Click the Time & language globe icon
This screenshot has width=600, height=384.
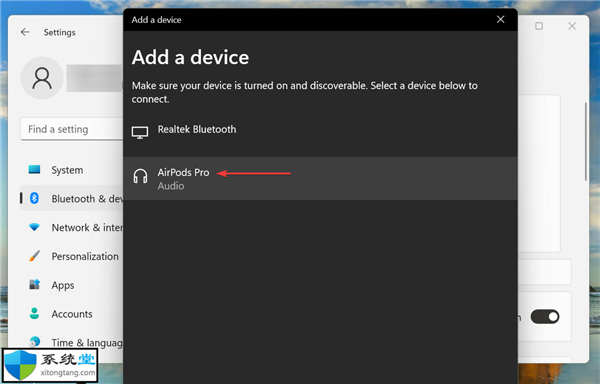click(34, 341)
